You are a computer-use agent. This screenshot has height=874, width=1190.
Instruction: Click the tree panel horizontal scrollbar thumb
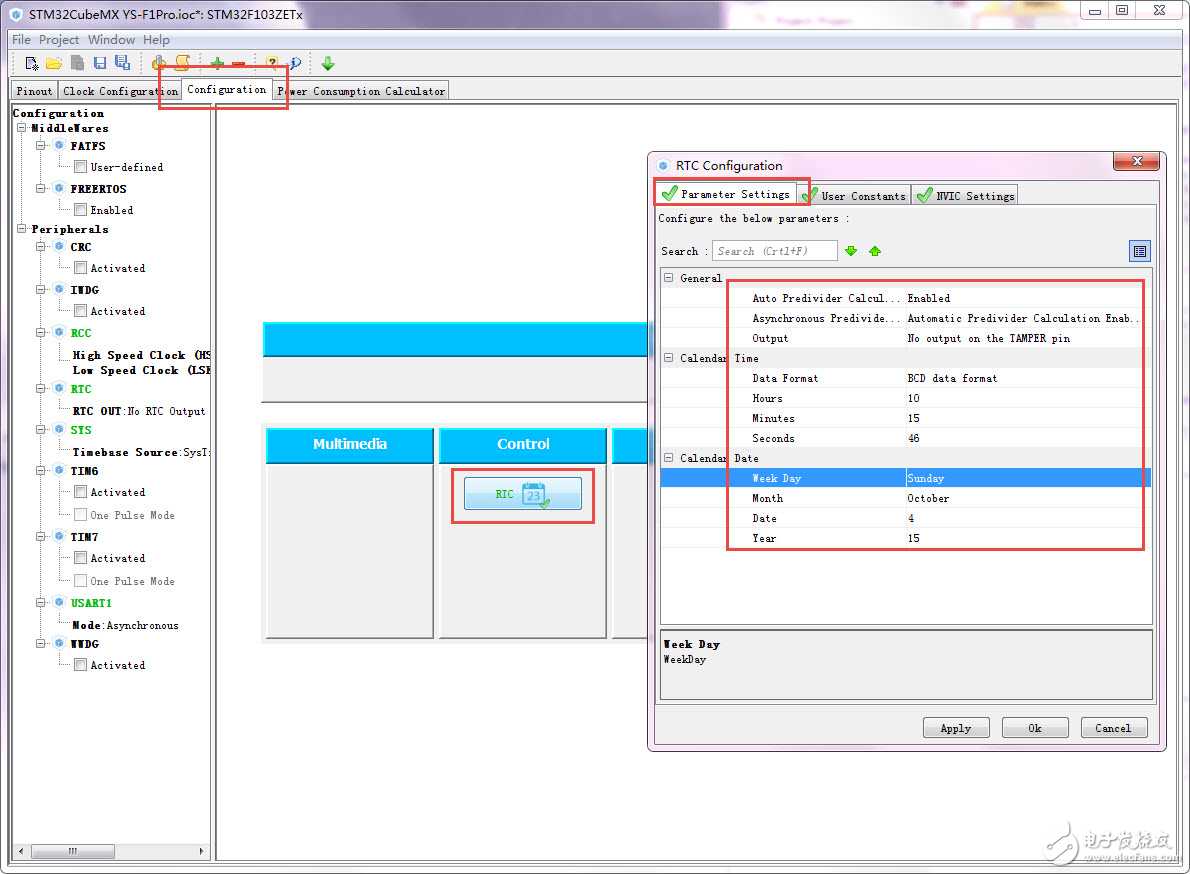point(73,851)
